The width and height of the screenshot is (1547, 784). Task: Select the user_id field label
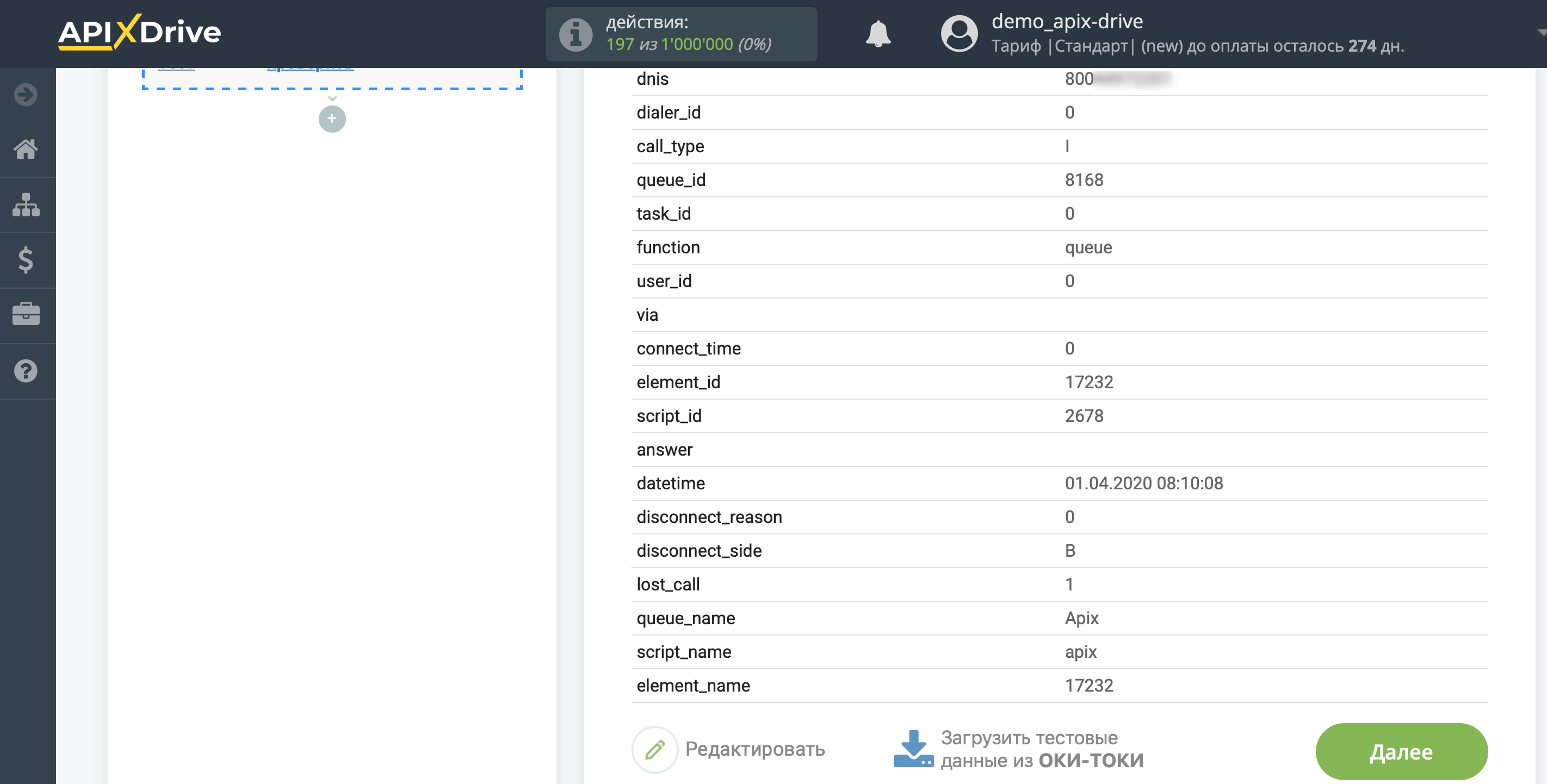[x=664, y=281]
